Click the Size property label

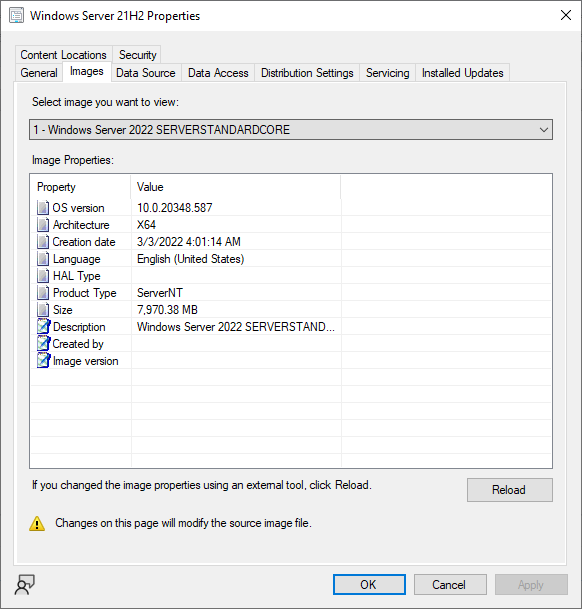pos(63,310)
